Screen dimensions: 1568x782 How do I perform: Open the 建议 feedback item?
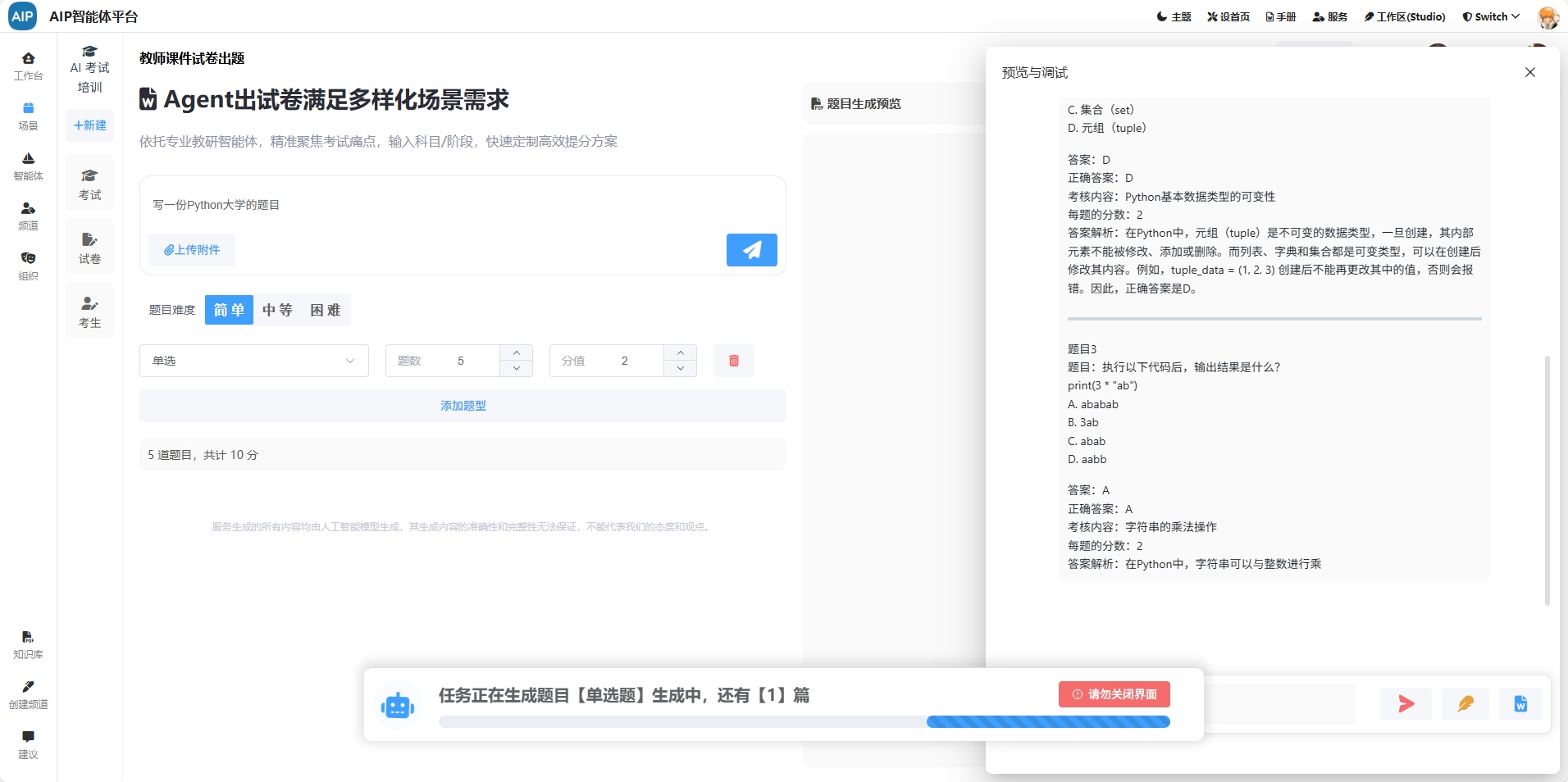[x=29, y=745]
